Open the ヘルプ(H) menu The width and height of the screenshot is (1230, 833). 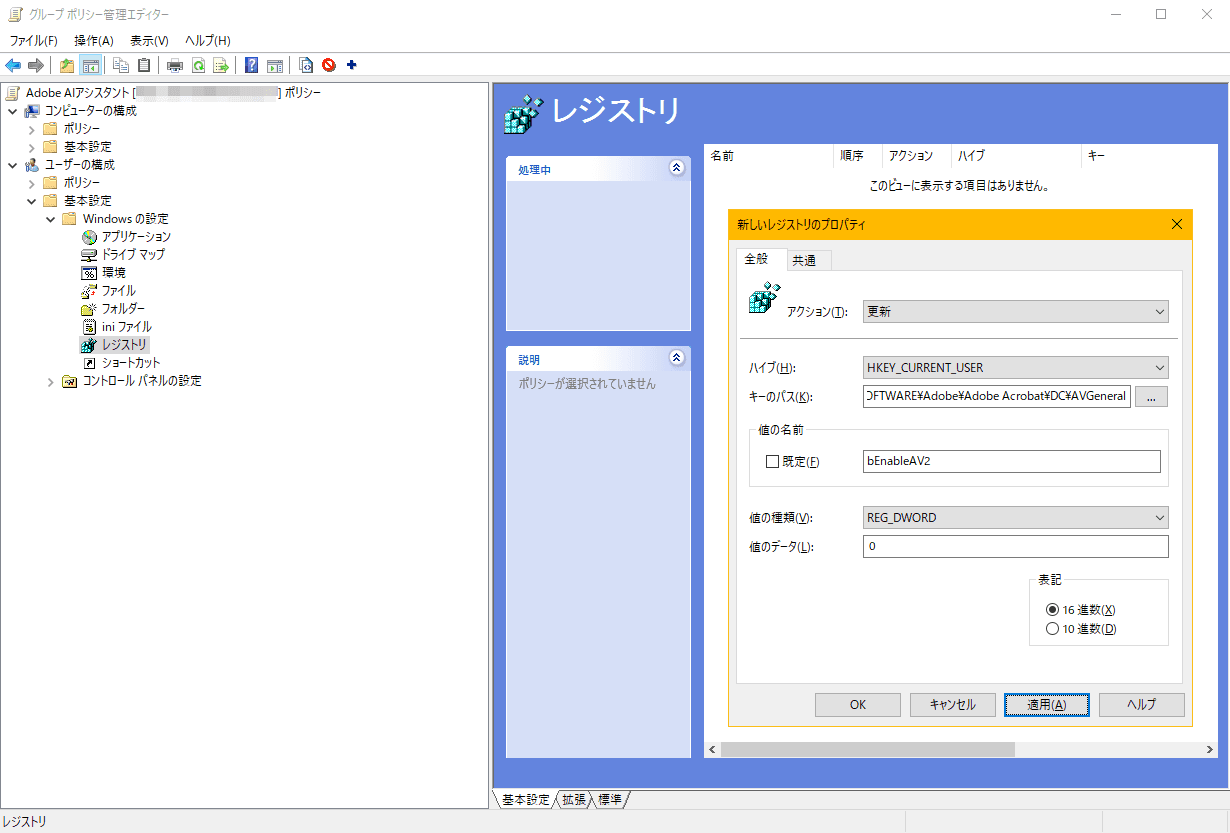point(208,40)
